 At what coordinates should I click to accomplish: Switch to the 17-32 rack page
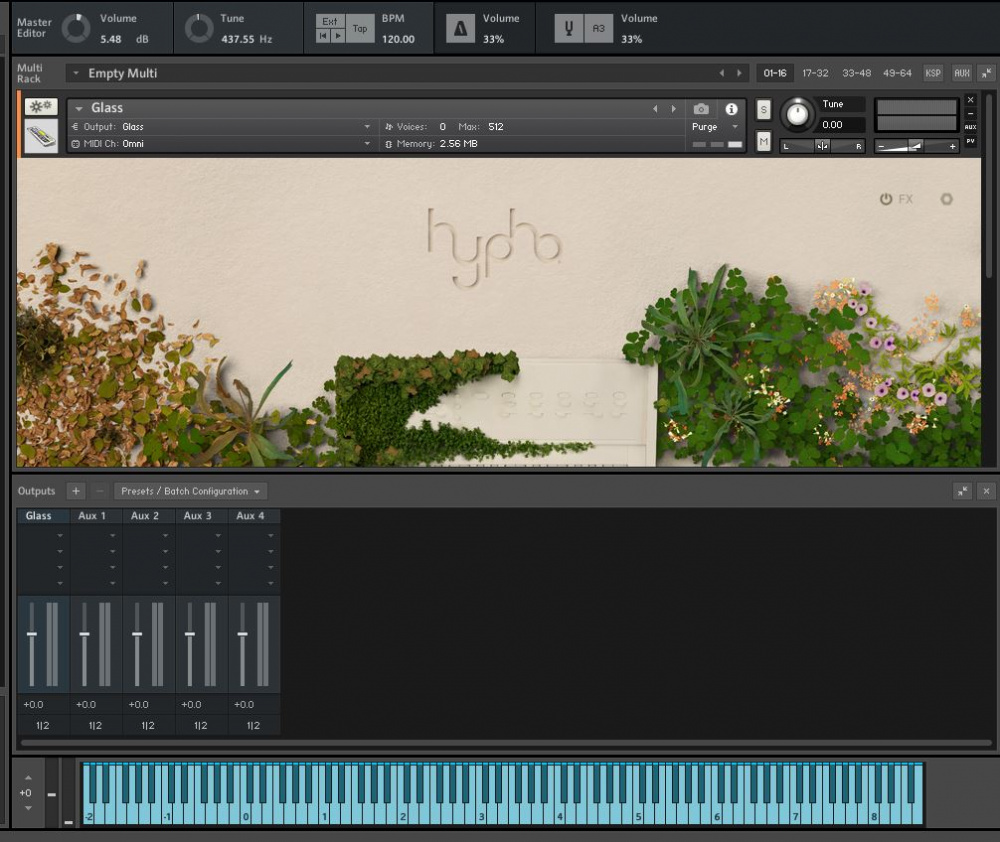tap(815, 73)
